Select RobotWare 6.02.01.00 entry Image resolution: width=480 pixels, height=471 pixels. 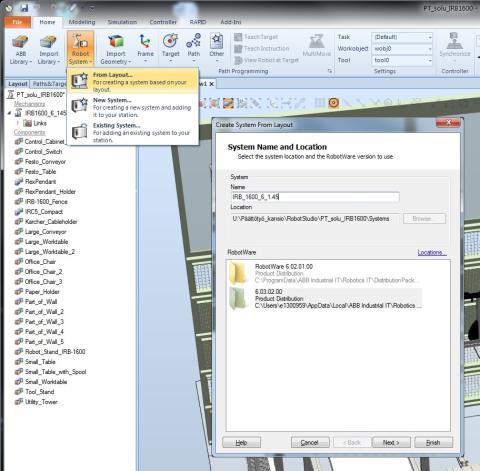pos(325,273)
